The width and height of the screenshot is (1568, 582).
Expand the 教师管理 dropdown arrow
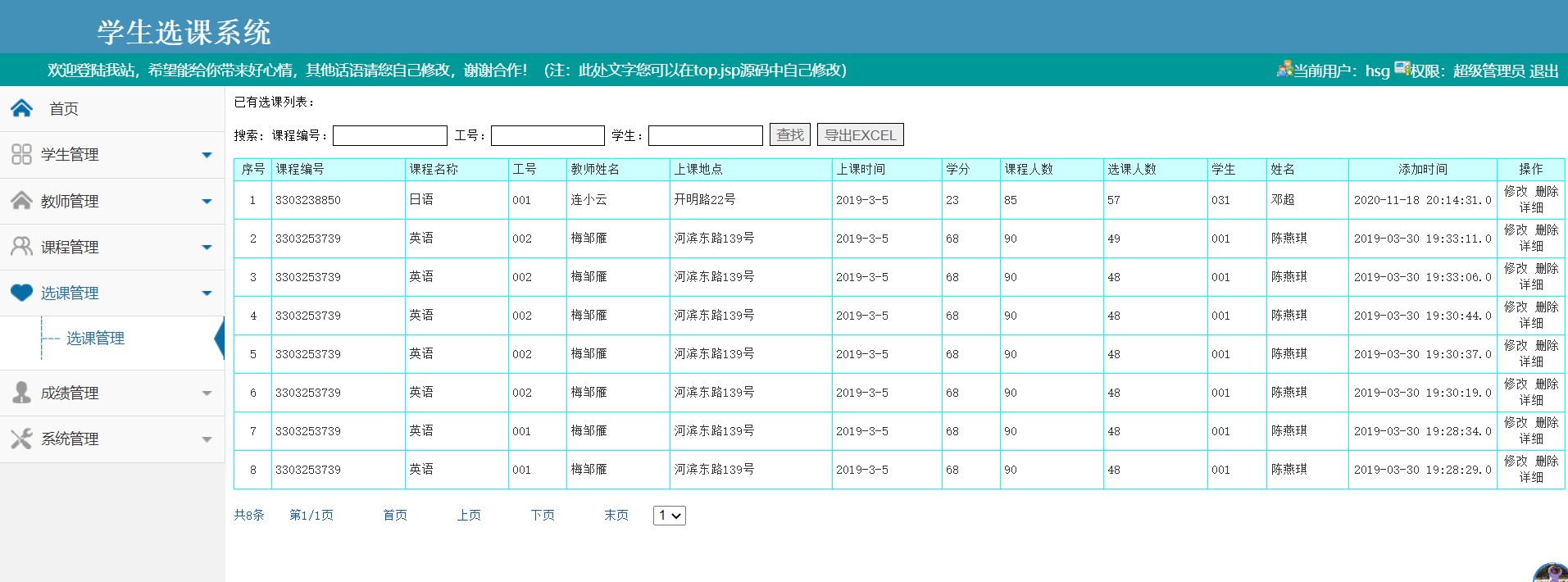[x=207, y=201]
